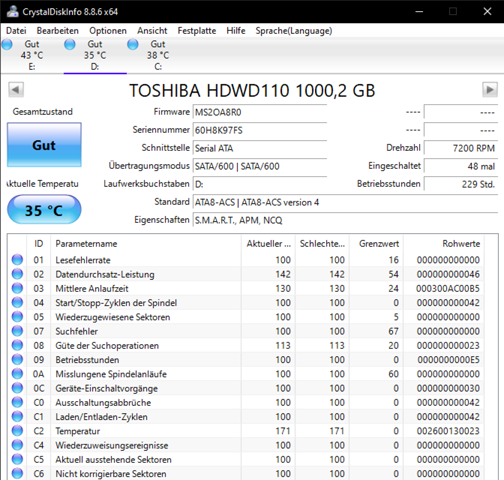Open the Hilfe menu

236,31
